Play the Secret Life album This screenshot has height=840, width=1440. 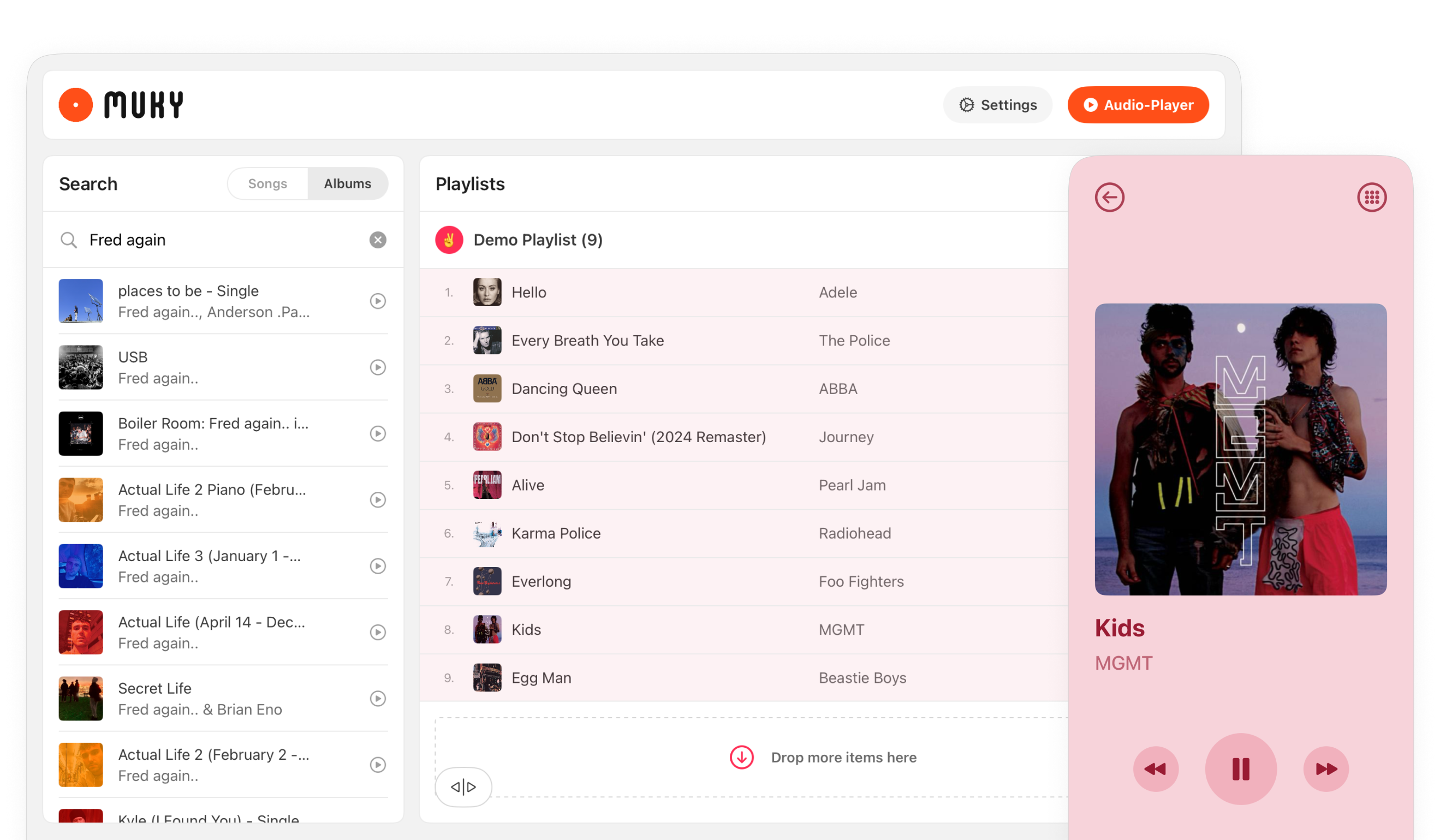pos(378,699)
